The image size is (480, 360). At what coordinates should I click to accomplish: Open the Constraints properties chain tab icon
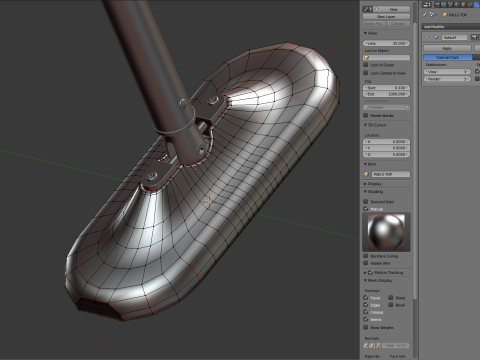(x=470, y=5)
